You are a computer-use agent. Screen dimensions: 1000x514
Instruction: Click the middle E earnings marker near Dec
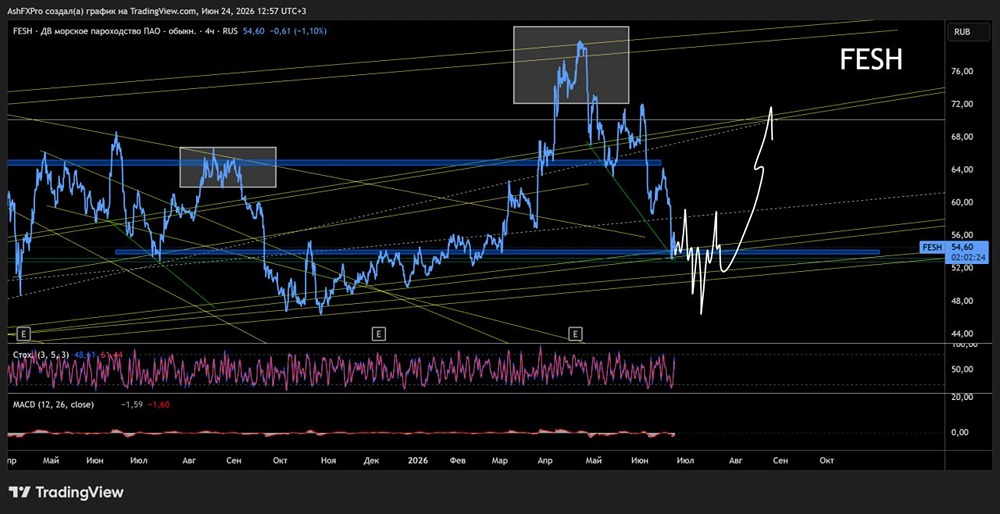coord(378,334)
